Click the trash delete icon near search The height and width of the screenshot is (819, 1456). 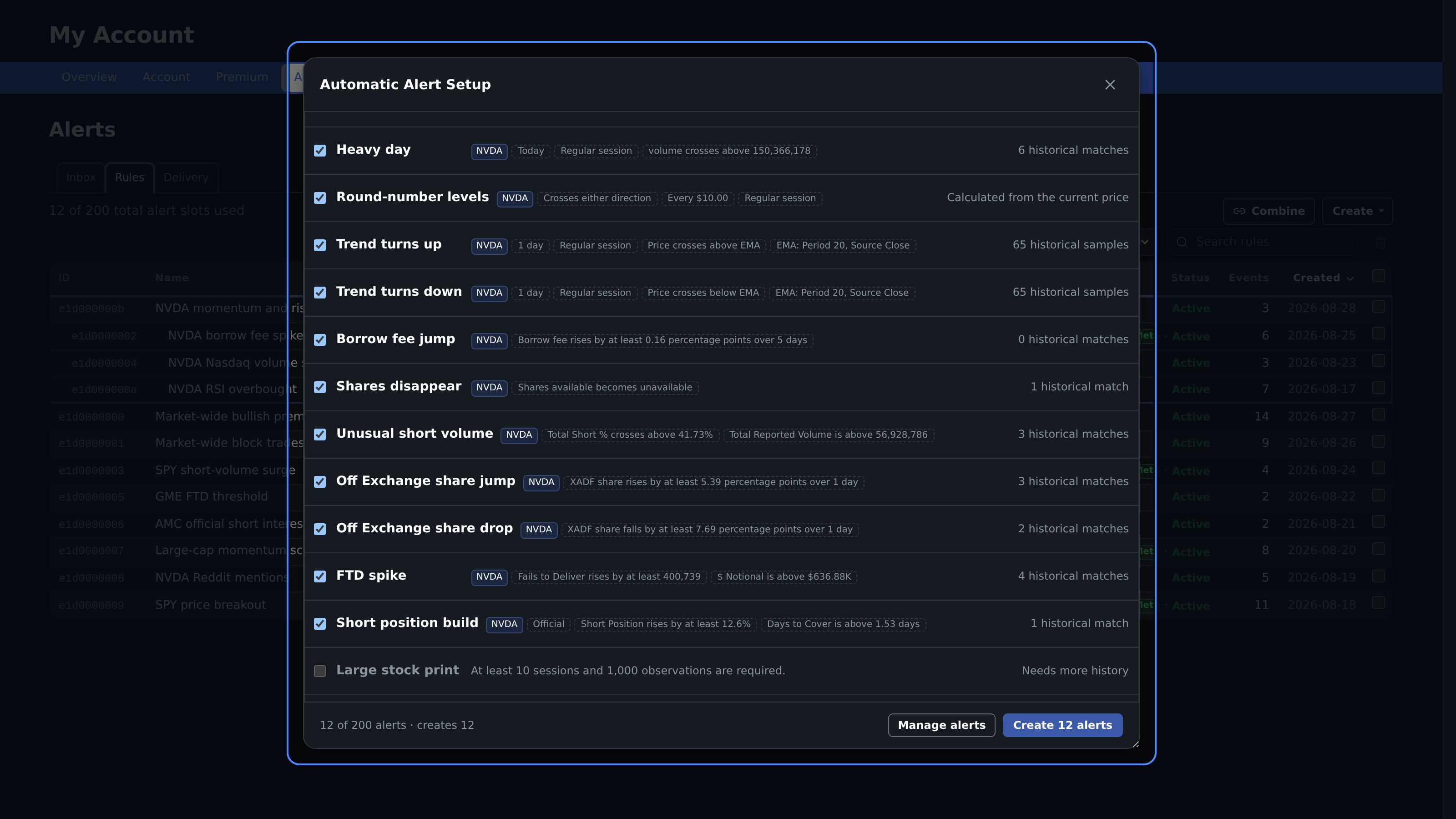coord(1381,243)
